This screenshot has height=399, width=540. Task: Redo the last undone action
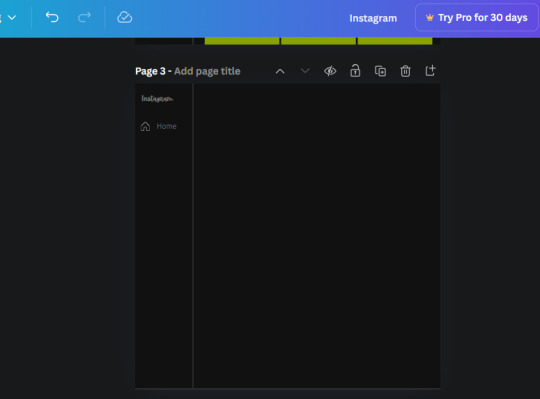(x=84, y=17)
